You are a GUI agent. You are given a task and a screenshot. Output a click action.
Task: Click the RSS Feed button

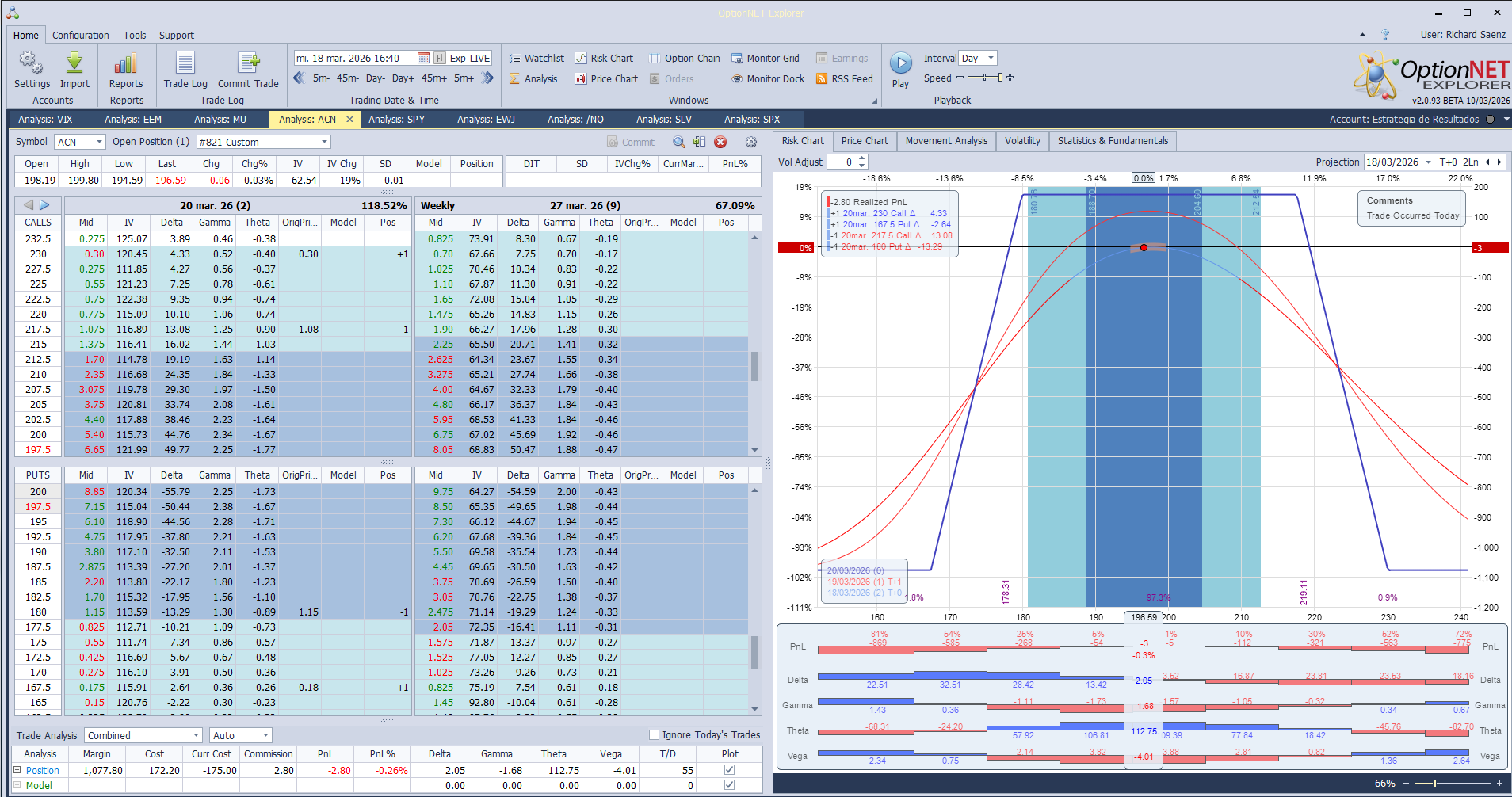(x=844, y=78)
